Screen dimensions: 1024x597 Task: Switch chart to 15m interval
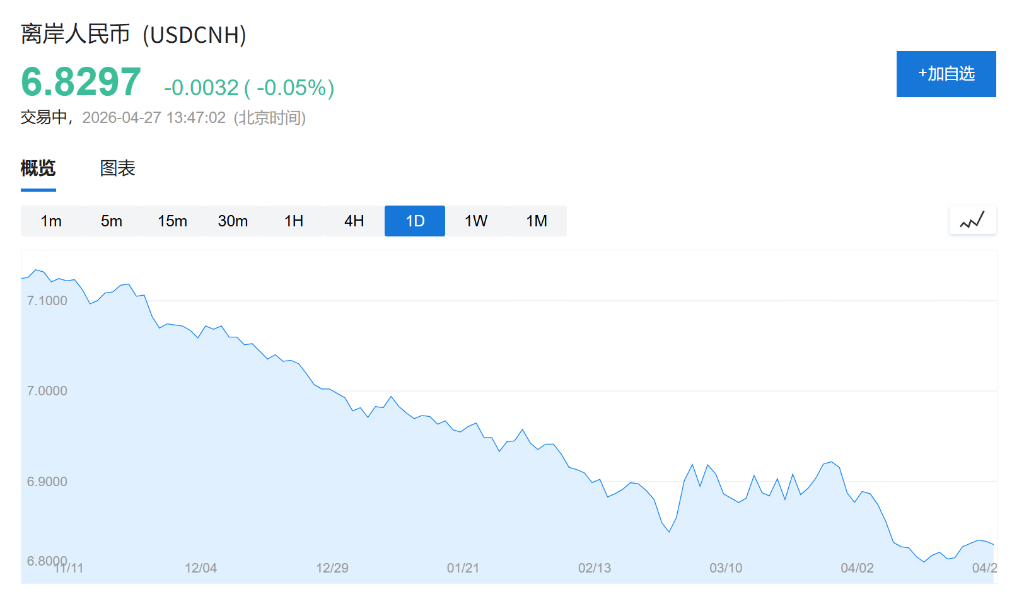click(172, 221)
